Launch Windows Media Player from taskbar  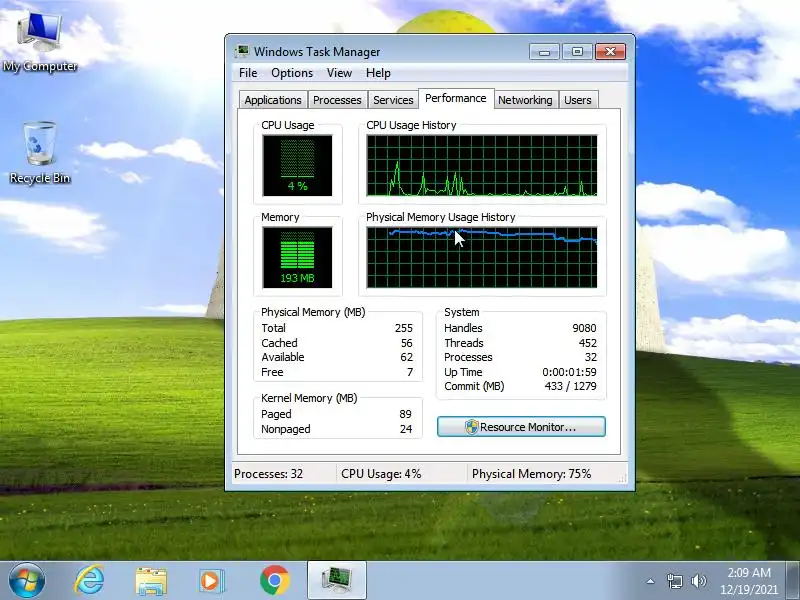tap(211, 581)
